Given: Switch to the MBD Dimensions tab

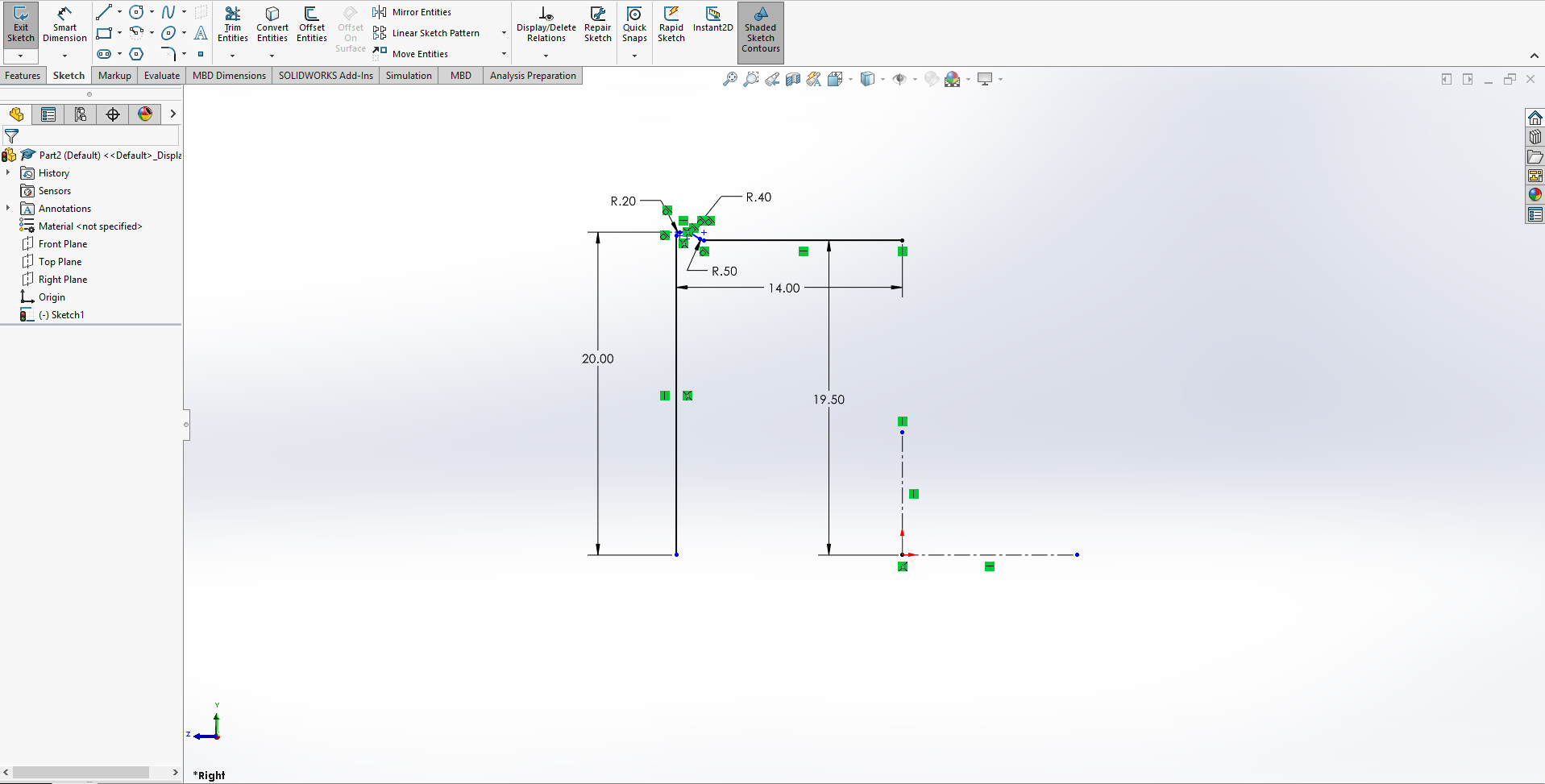Looking at the screenshot, I should coord(229,76).
